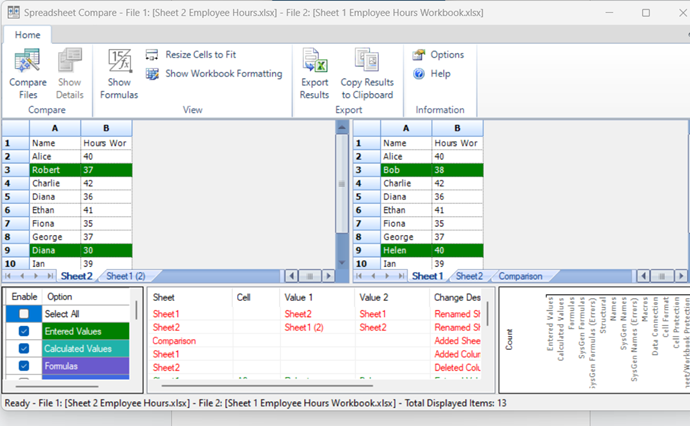Click the vertical scroll down arrow of left grid
This screenshot has width=690, height=426.
click(342, 263)
